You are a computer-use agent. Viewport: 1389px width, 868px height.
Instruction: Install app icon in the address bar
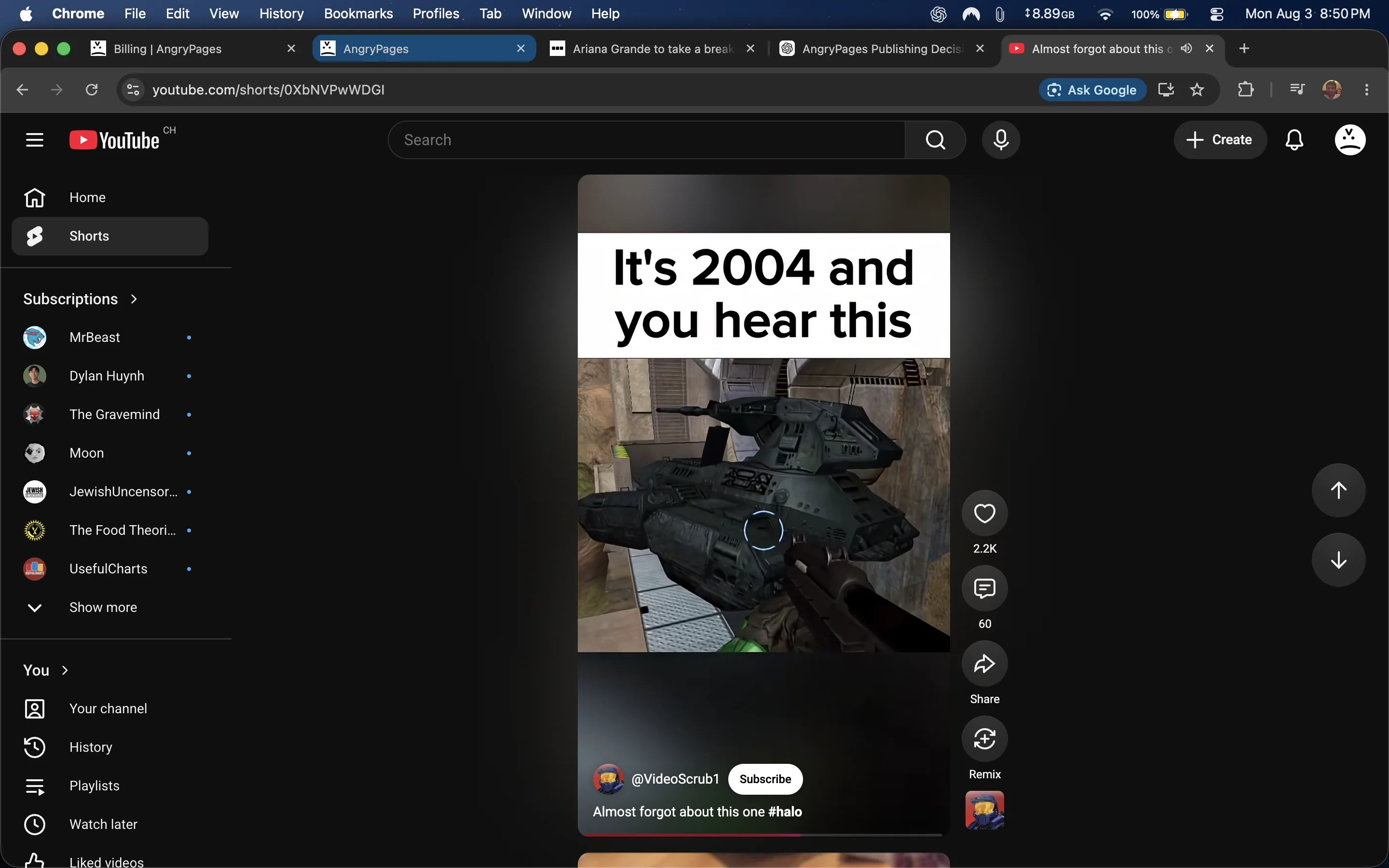1166,90
